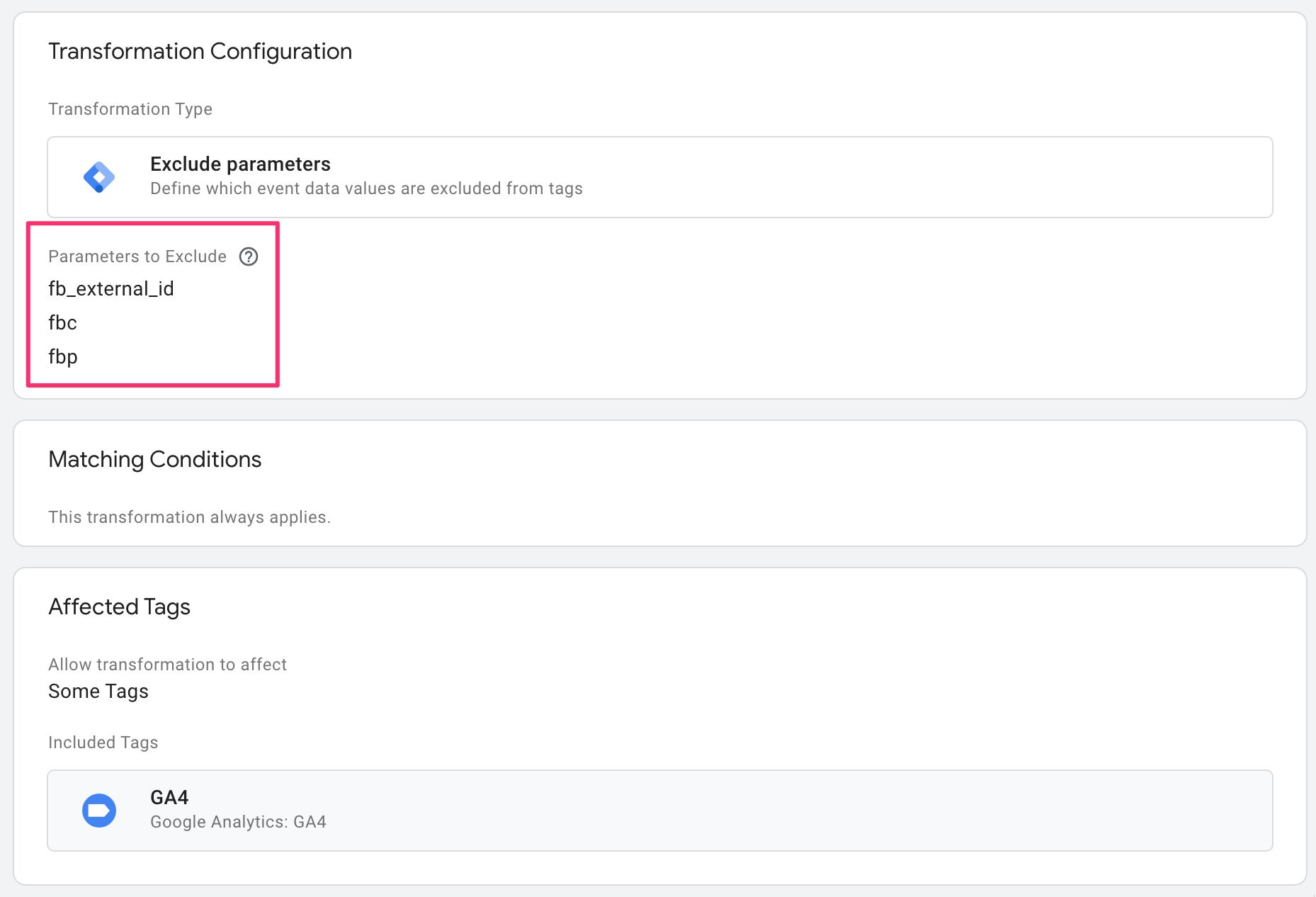Click the Matching Conditions section heading
Viewport: 1316px width, 897px height.
tap(155, 460)
